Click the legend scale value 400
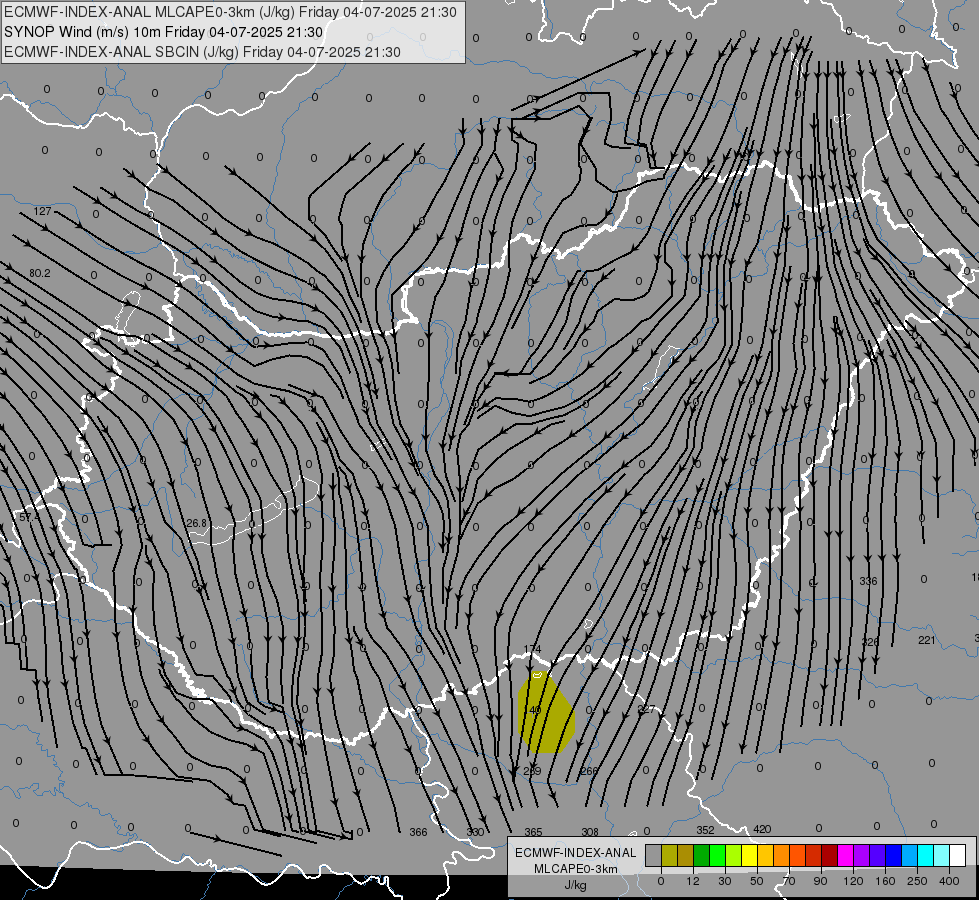 pos(949,881)
